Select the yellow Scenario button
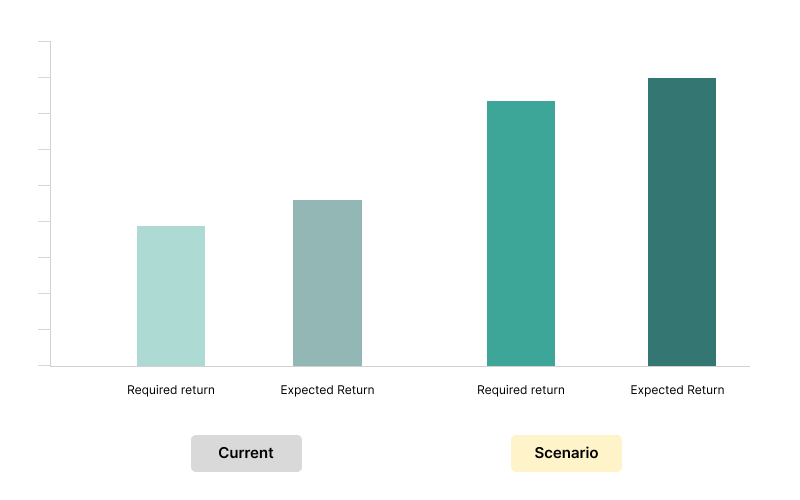The width and height of the screenshot is (800, 500). [x=566, y=453]
